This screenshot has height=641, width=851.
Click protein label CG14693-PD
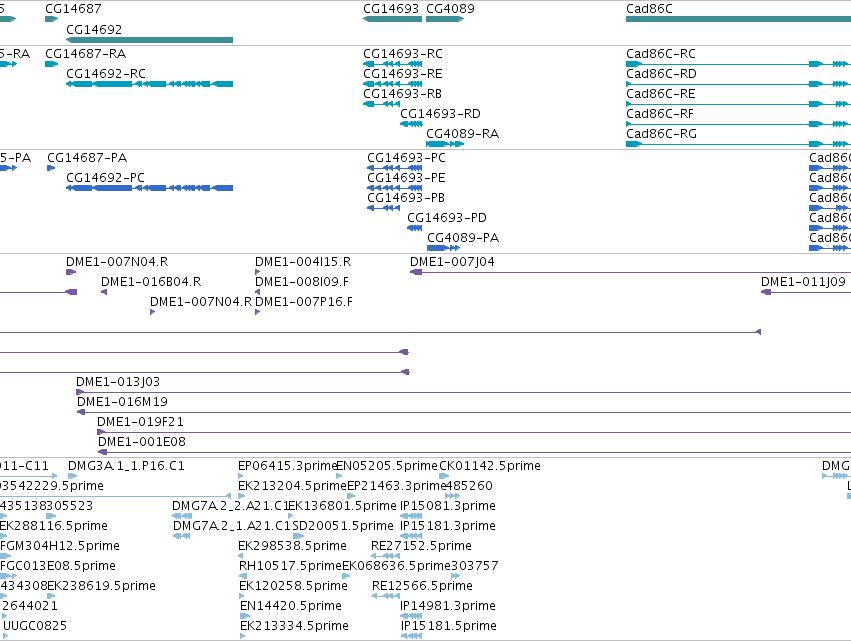pyautogui.click(x=447, y=218)
